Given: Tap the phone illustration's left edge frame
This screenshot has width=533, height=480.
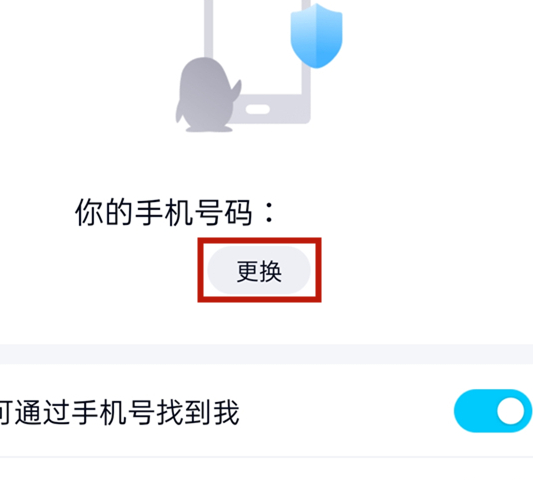Looking at the screenshot, I should pos(208,29).
